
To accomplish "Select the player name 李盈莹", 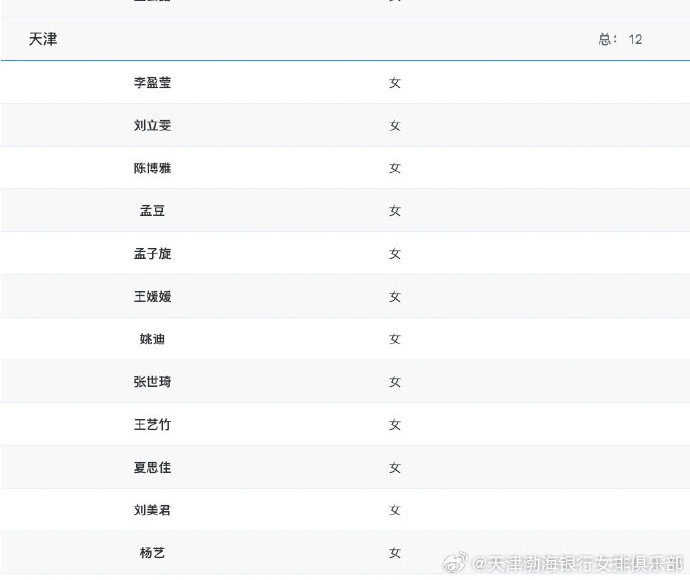I will 152,83.
